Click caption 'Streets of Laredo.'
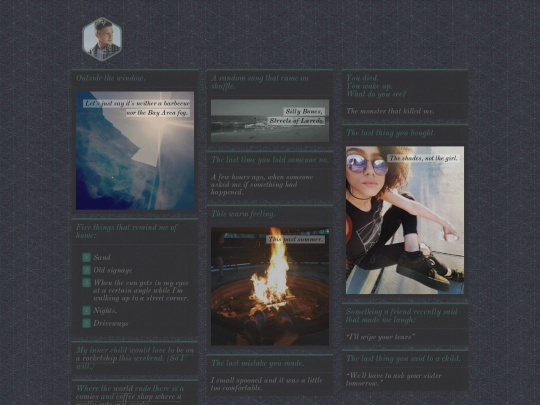 click(x=297, y=121)
